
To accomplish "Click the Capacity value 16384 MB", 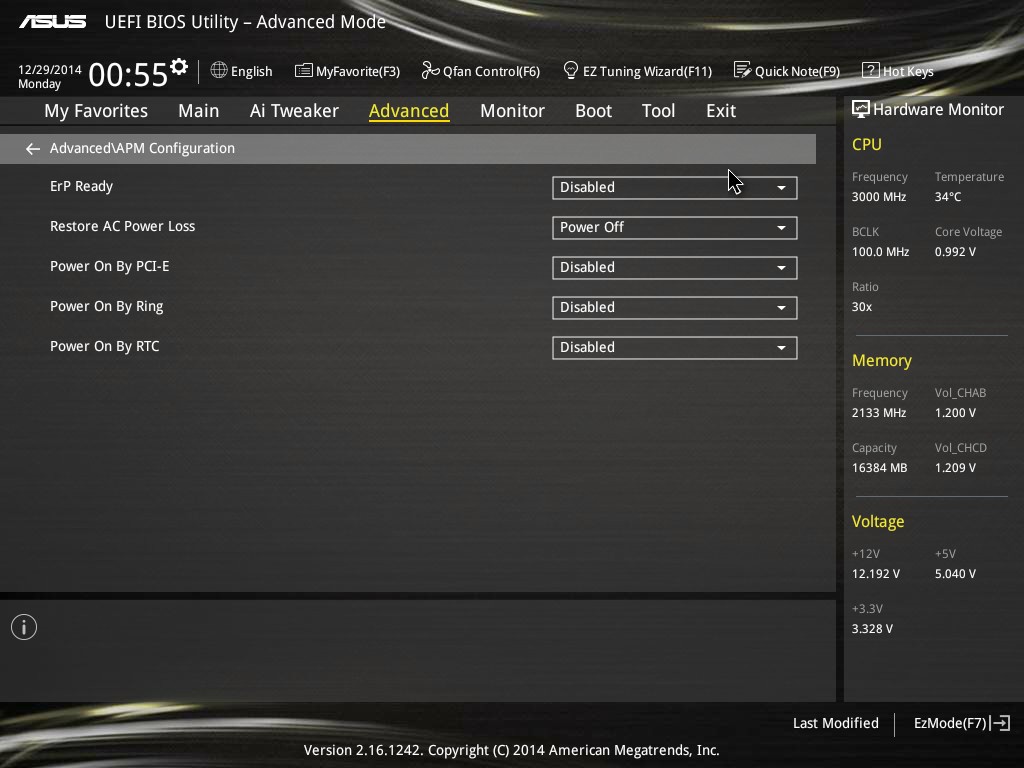I will coord(879,468).
